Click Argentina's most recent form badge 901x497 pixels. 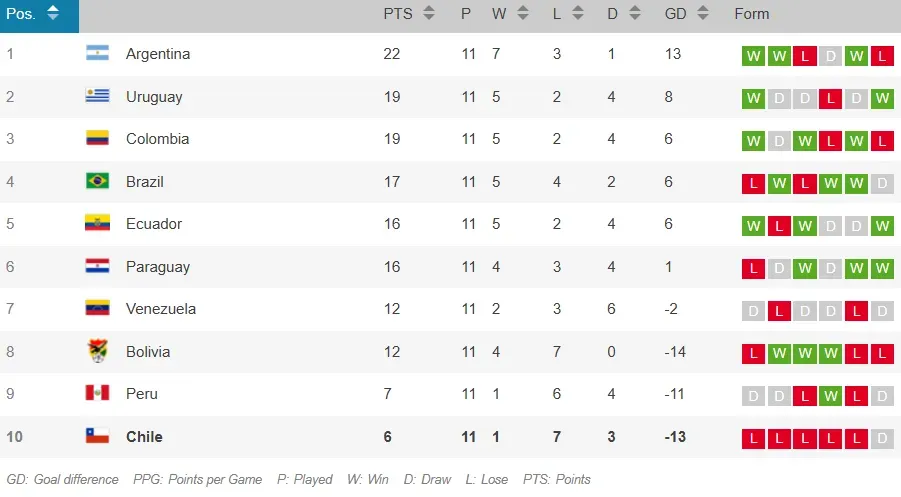(x=881, y=56)
